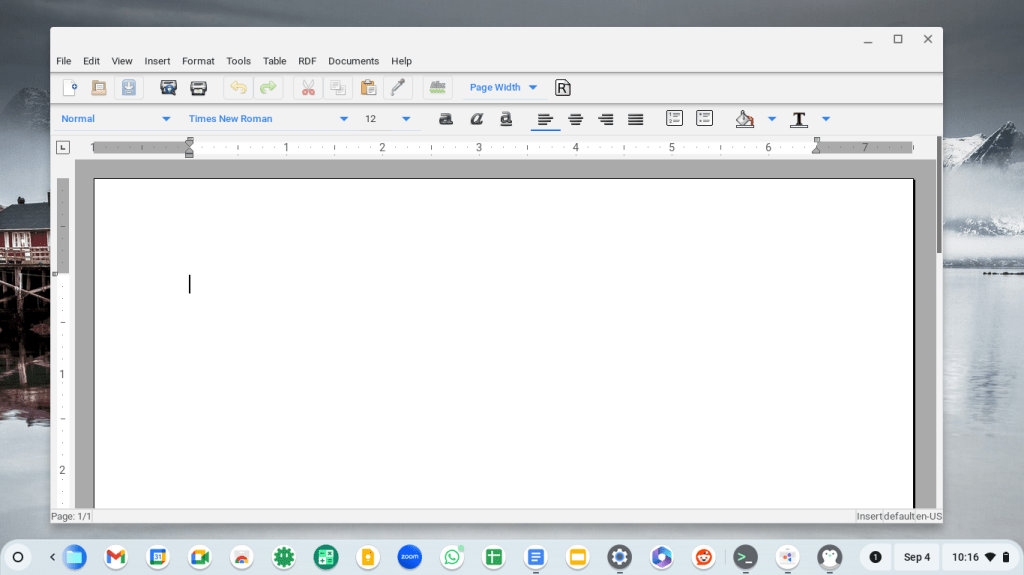The height and width of the screenshot is (575, 1024).
Task: Open the Files app in the shelf
Action: point(75,557)
